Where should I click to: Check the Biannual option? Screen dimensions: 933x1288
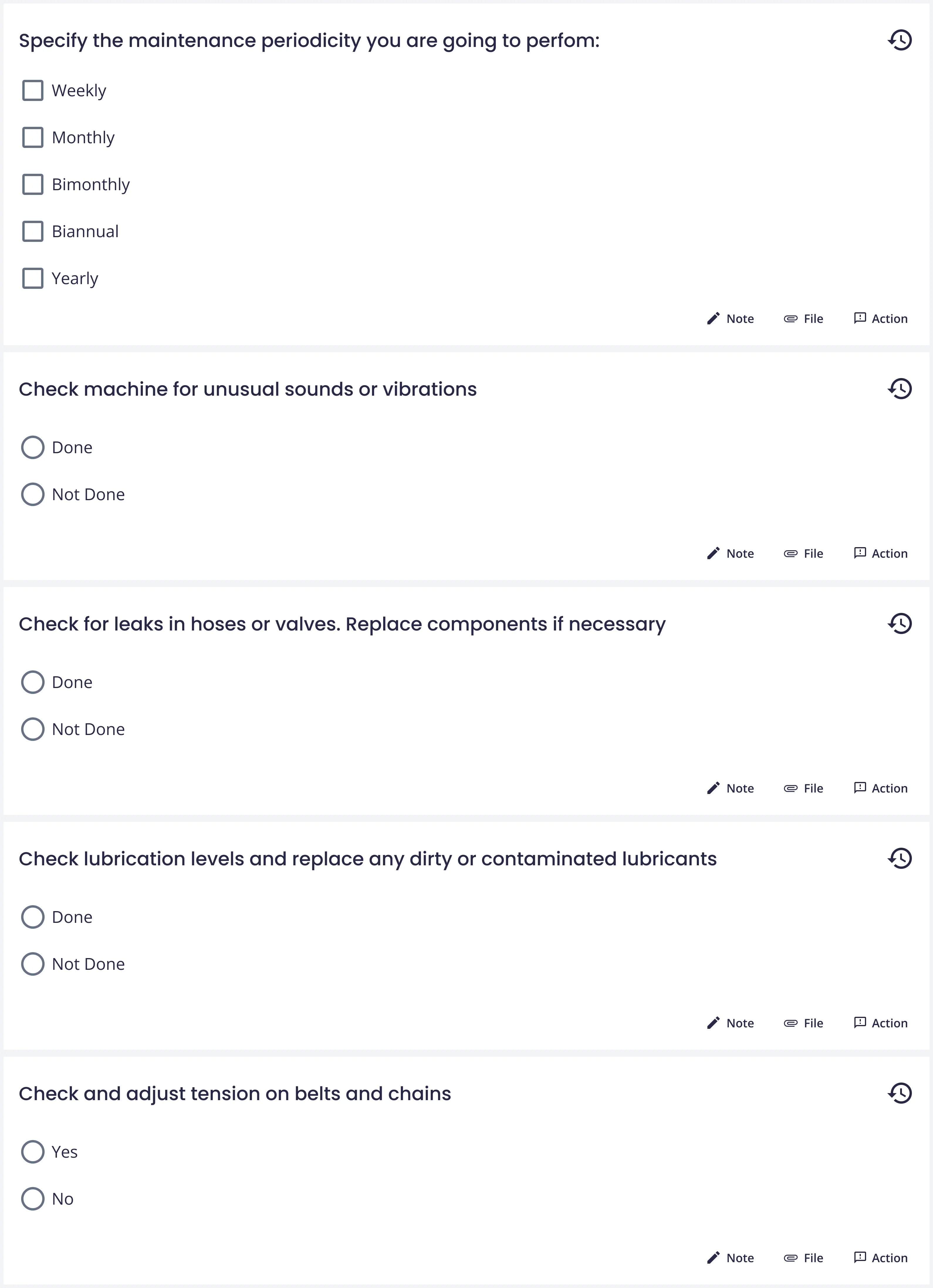33,231
